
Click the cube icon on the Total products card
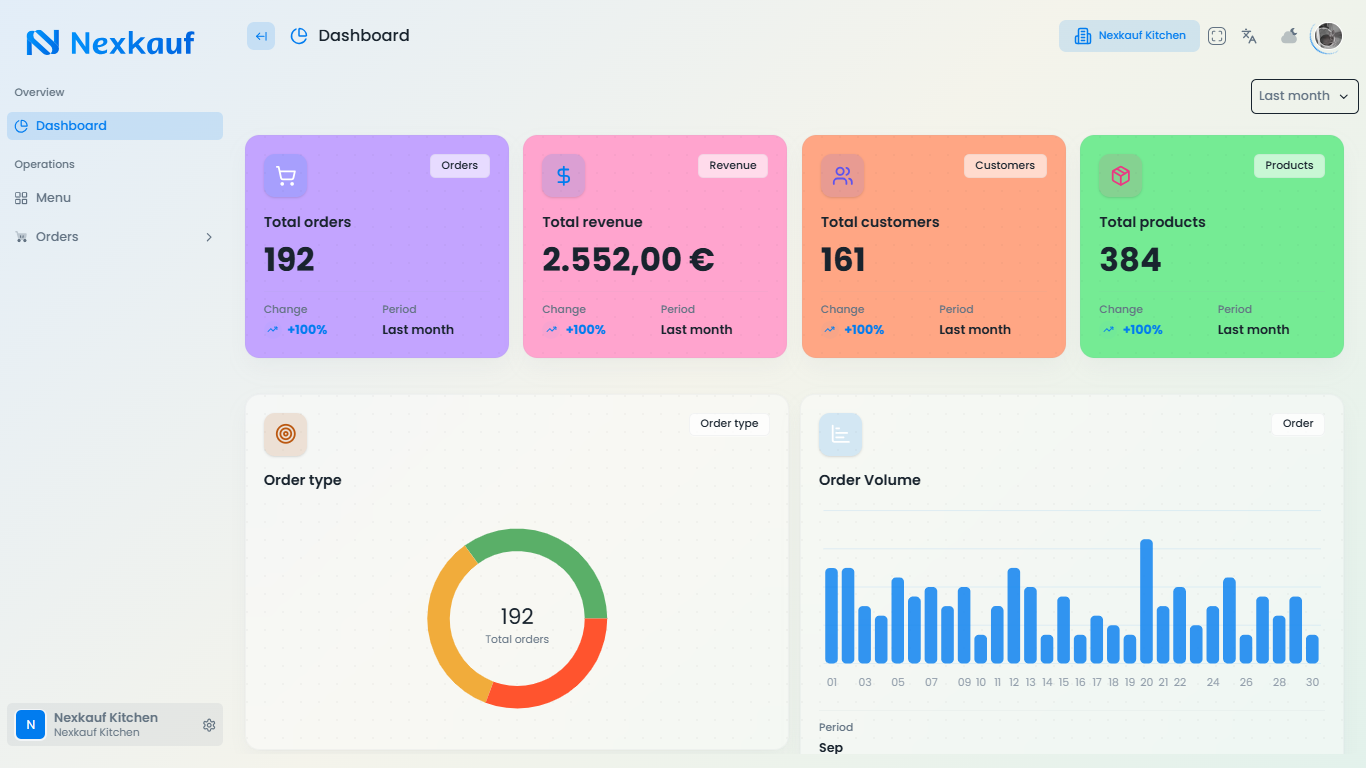(1119, 175)
